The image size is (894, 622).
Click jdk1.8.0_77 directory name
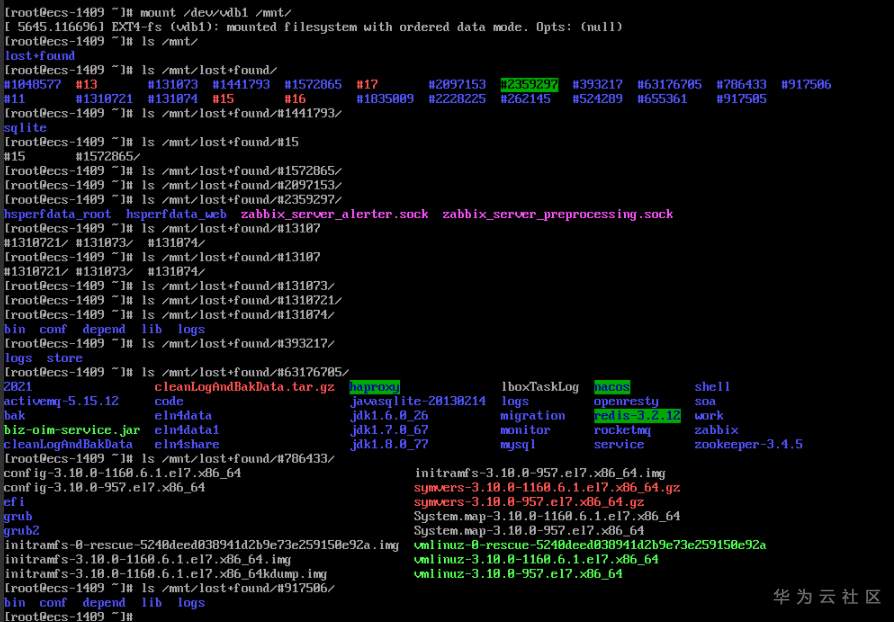(x=389, y=445)
